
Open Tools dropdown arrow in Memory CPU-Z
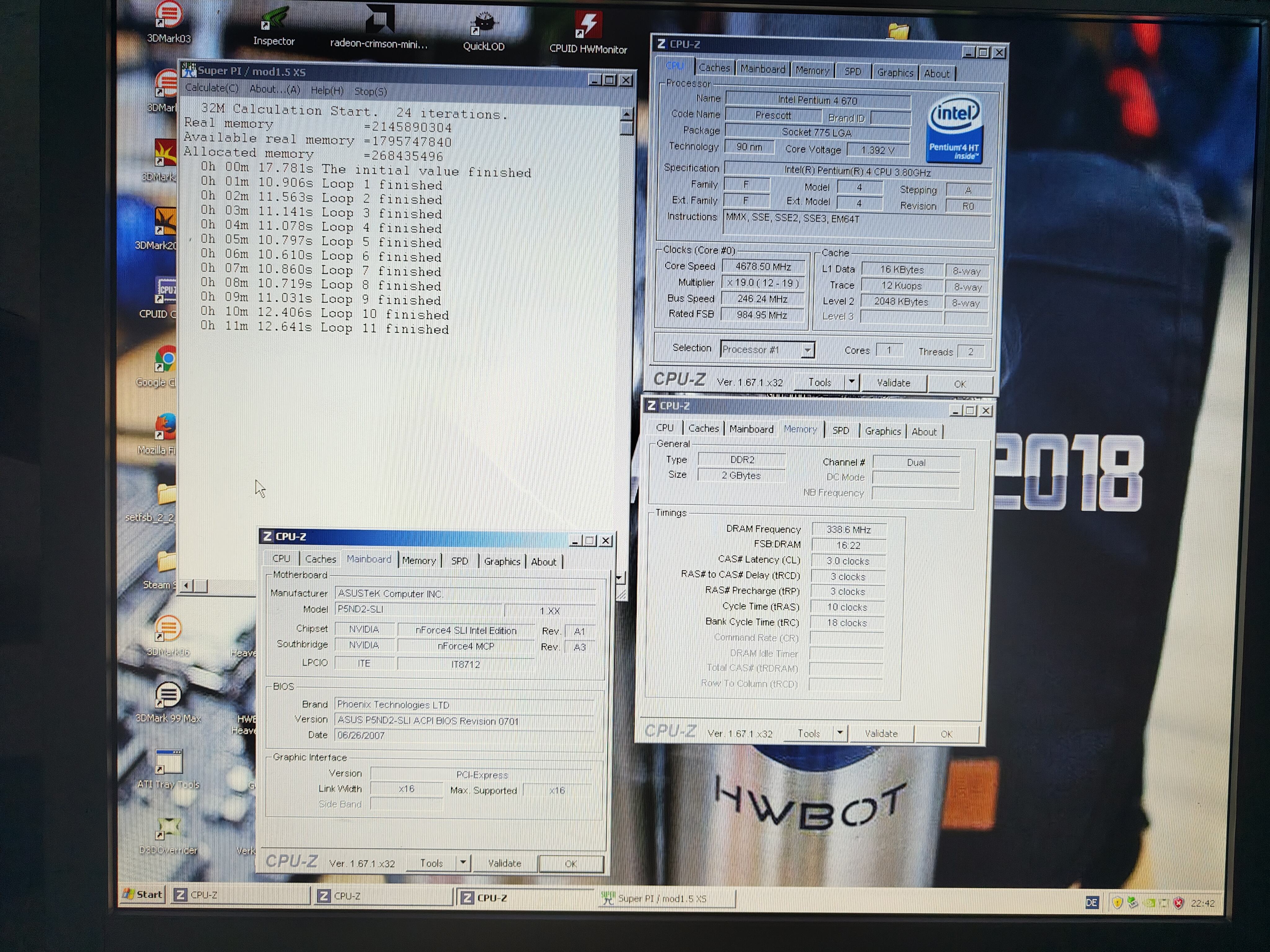(x=840, y=733)
